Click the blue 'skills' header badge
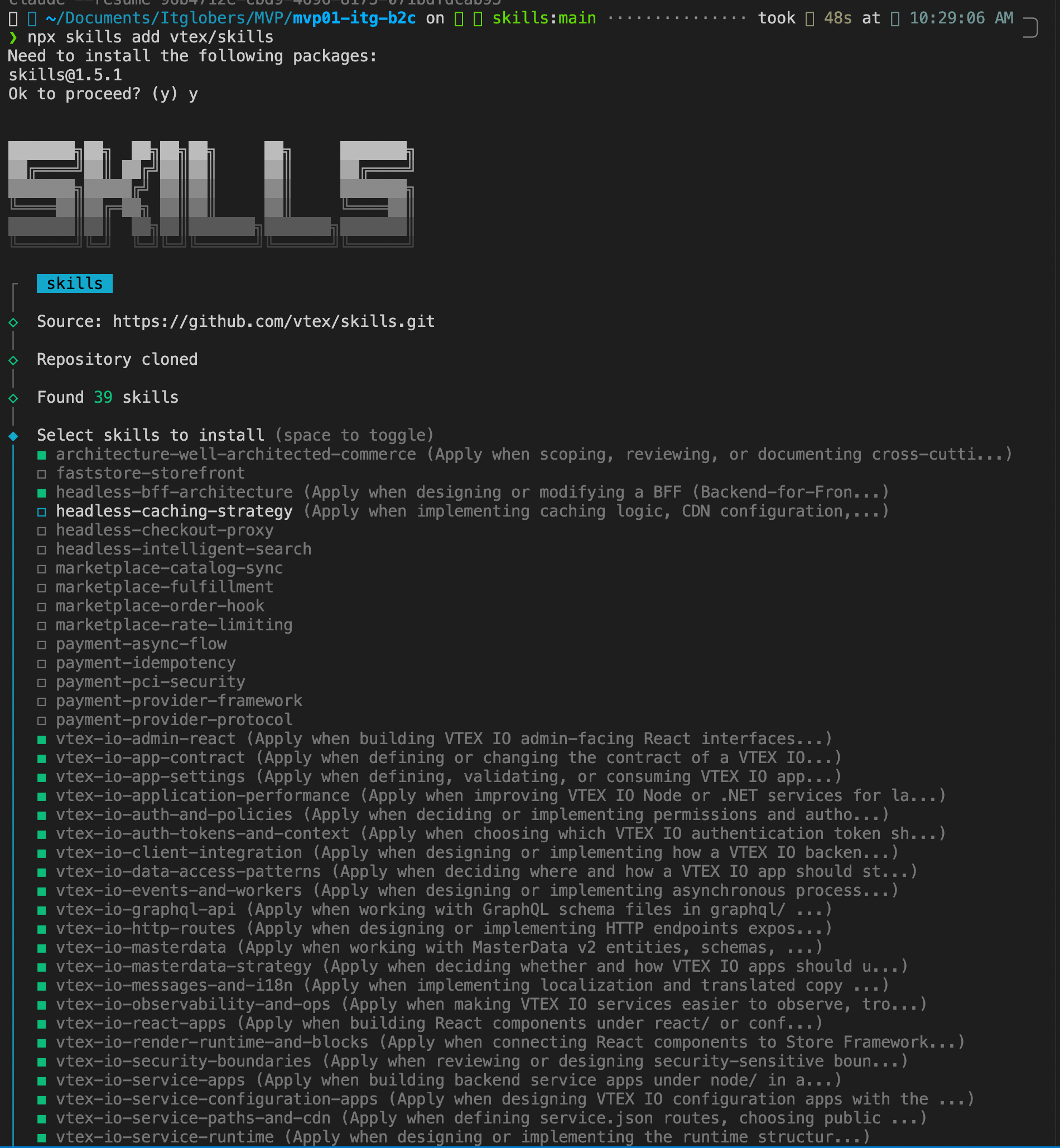1060x1148 pixels. (x=75, y=283)
